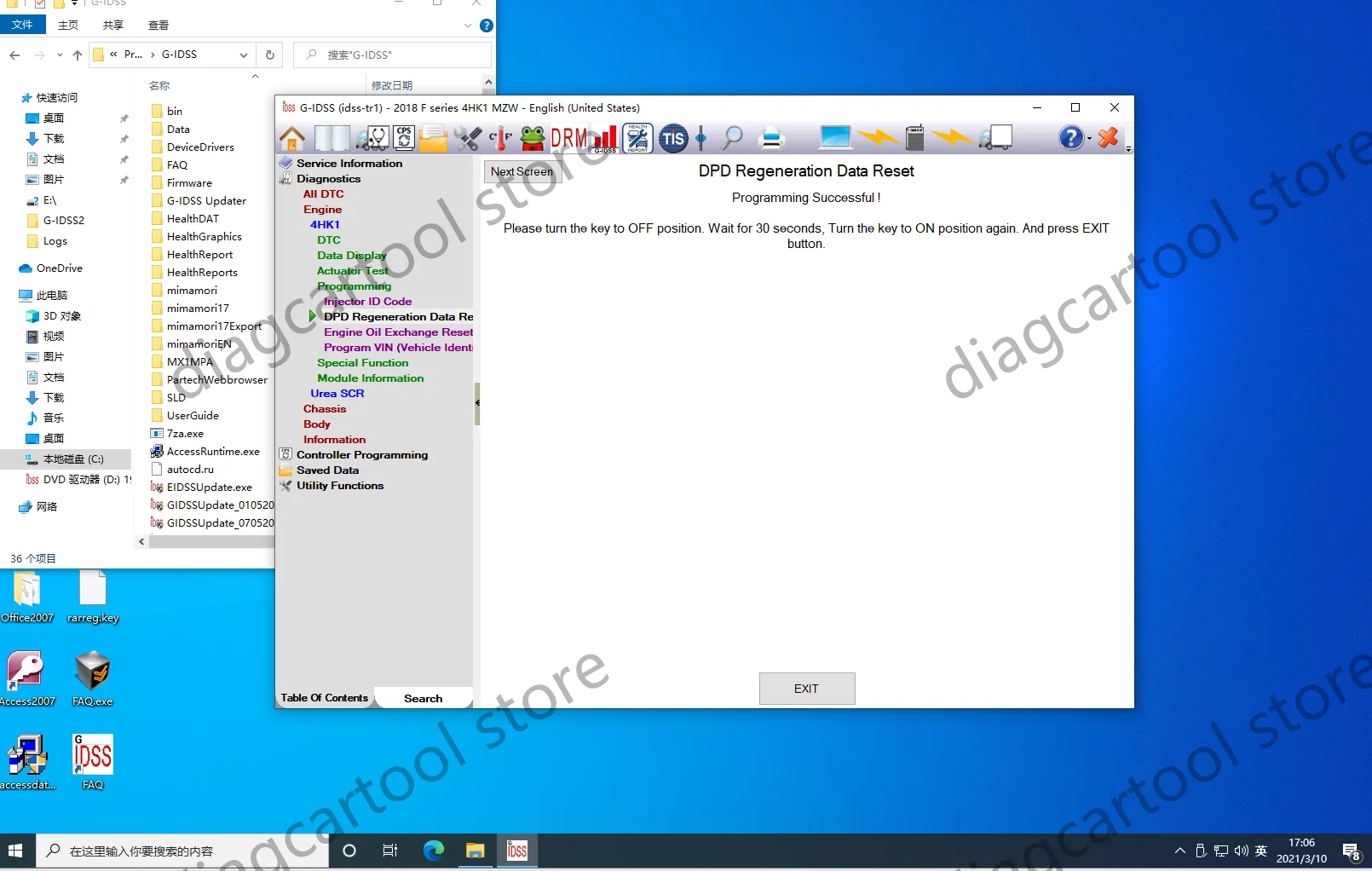Click the truck vehicle connection icon
This screenshot has width=1372, height=871.
click(x=995, y=138)
